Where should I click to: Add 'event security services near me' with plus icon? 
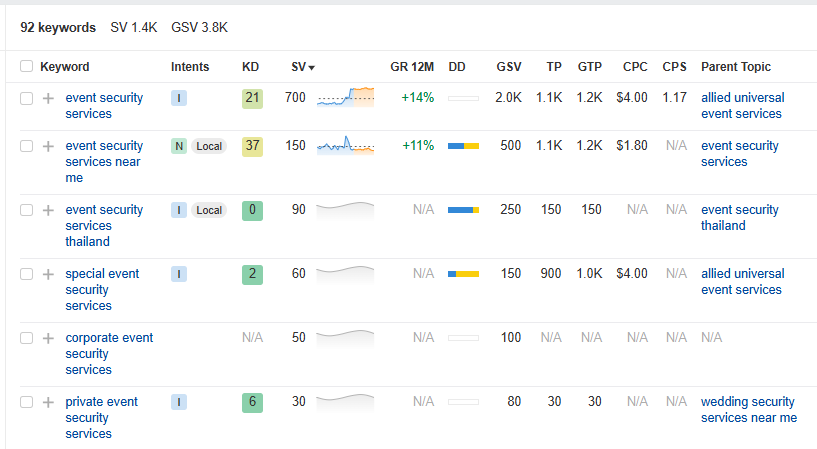[x=48, y=146]
